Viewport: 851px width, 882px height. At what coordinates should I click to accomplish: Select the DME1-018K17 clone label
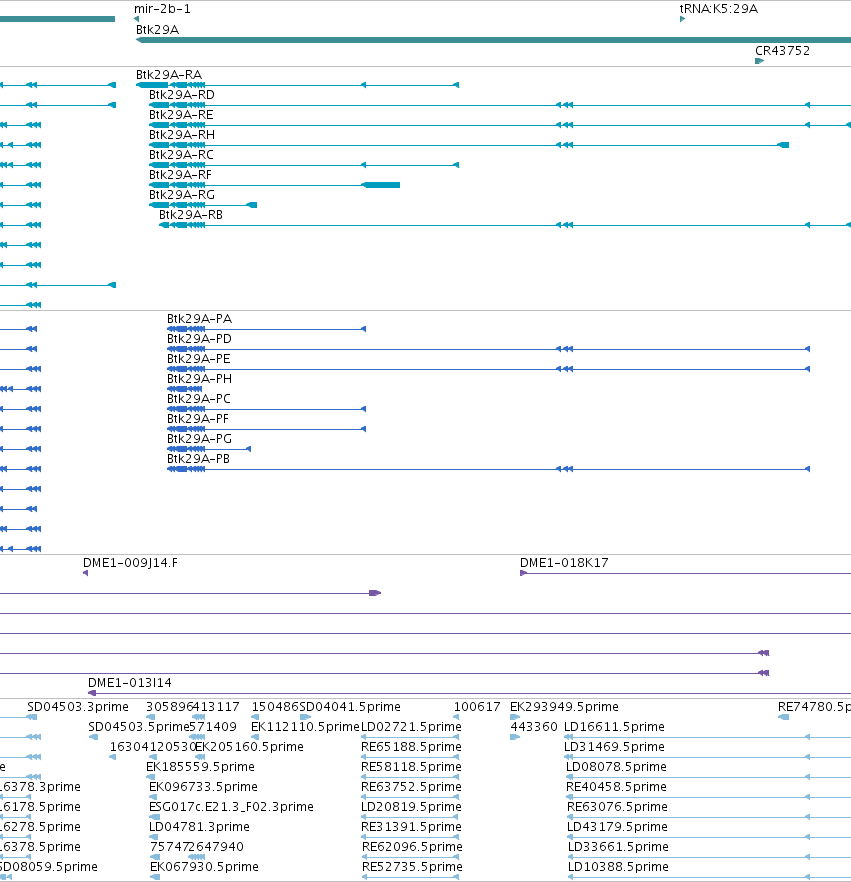click(x=564, y=563)
